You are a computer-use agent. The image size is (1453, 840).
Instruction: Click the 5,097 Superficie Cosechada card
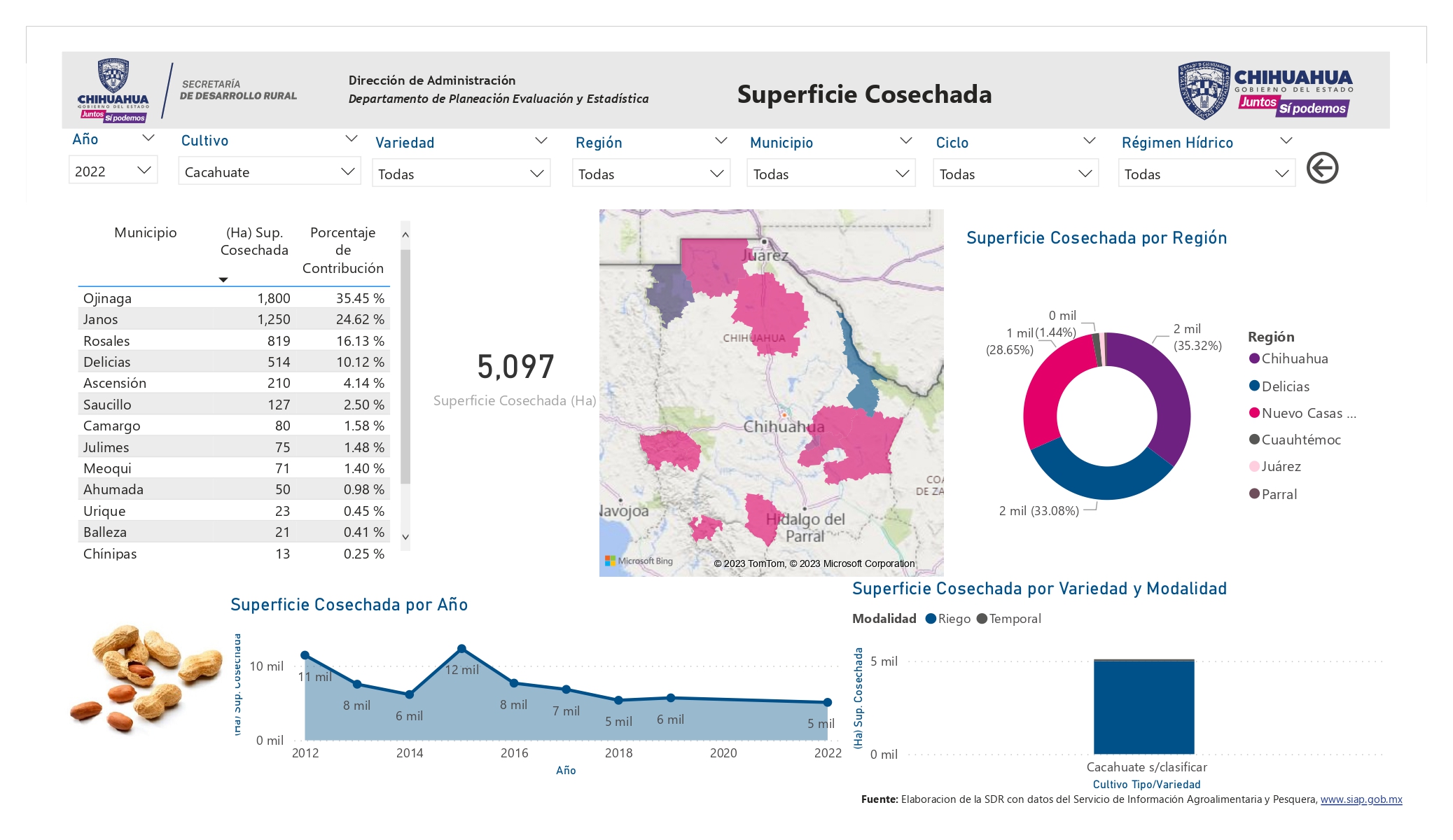pyautogui.click(x=515, y=379)
